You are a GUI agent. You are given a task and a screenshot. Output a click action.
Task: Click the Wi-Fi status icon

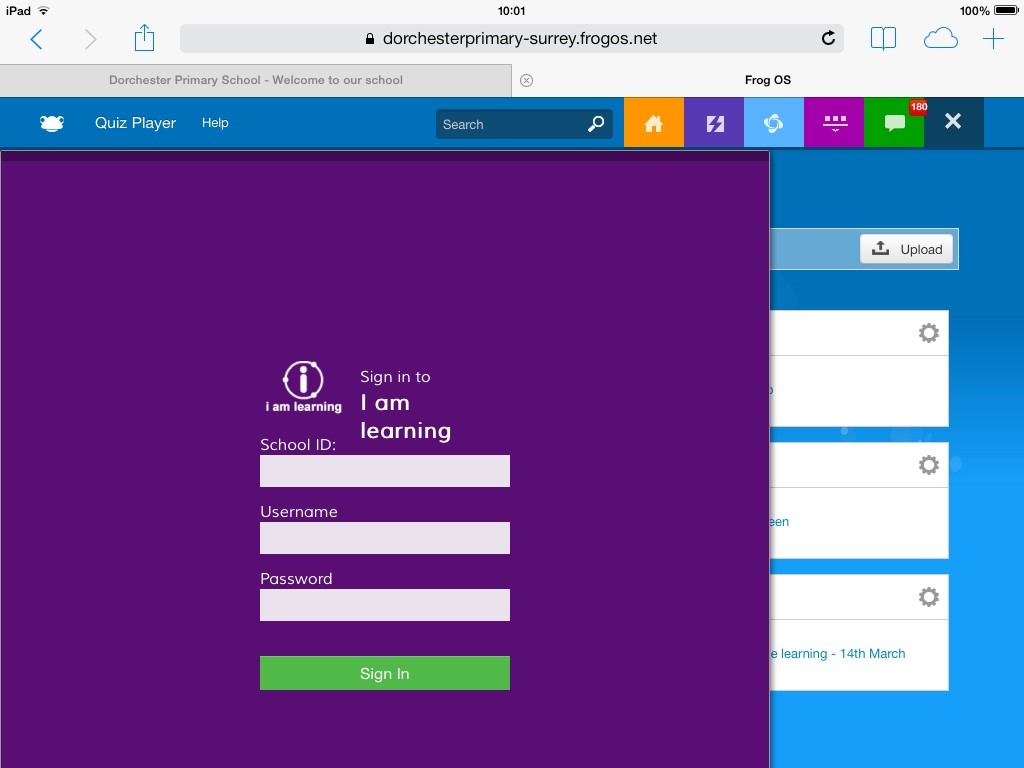click(44, 10)
